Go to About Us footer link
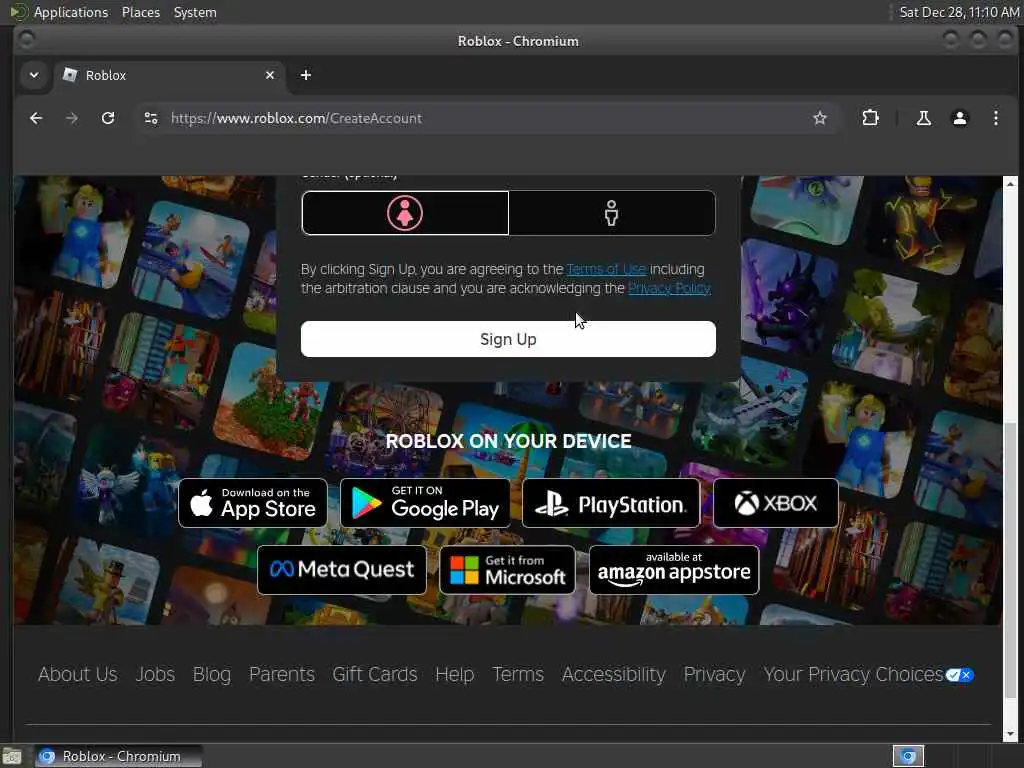This screenshot has height=768, width=1024. (x=78, y=674)
